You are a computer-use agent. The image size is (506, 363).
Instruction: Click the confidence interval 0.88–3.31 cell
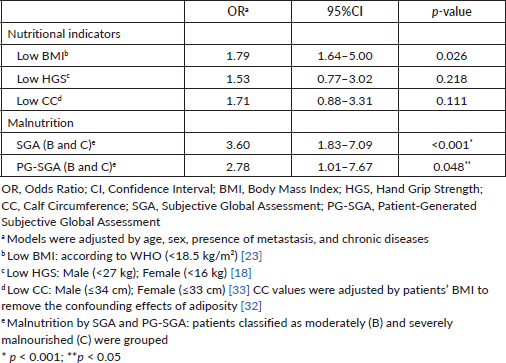[345, 101]
